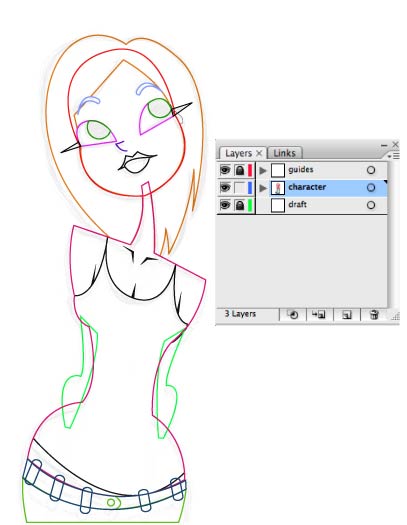The image size is (407, 525).
Task: Click the character layer target circle
Action: tap(371, 188)
